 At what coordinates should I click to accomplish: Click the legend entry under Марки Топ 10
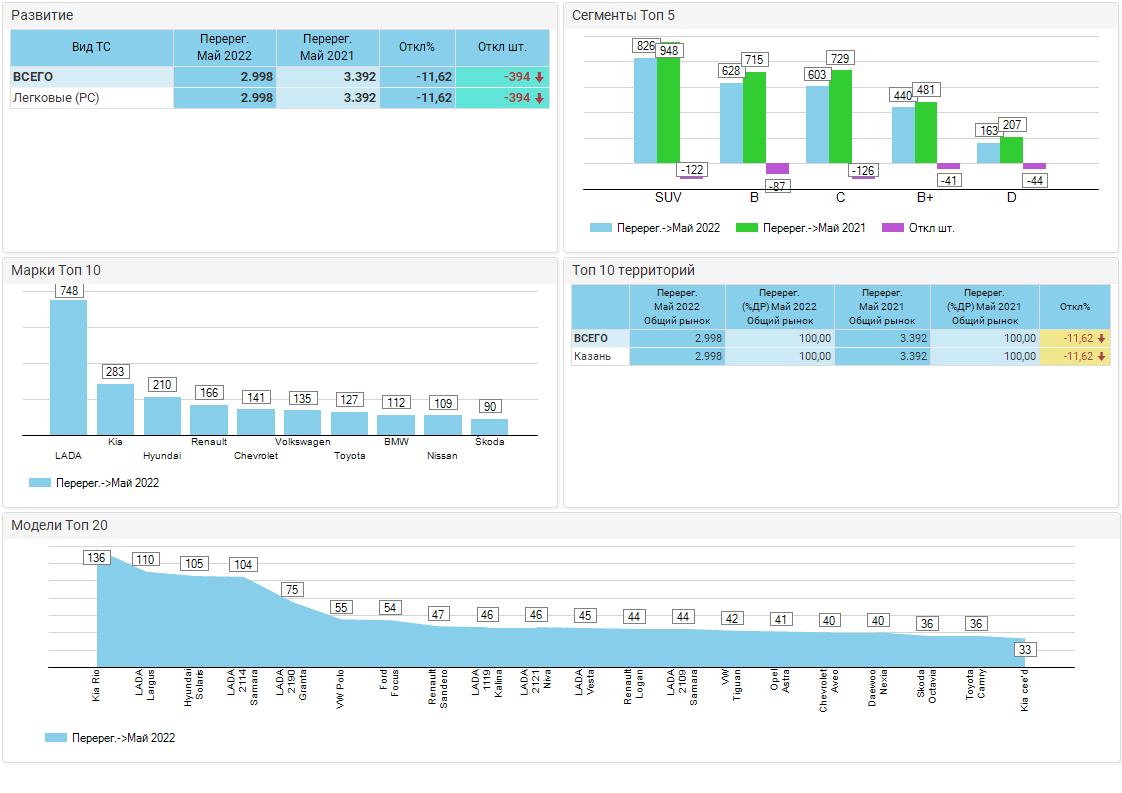coord(94,483)
